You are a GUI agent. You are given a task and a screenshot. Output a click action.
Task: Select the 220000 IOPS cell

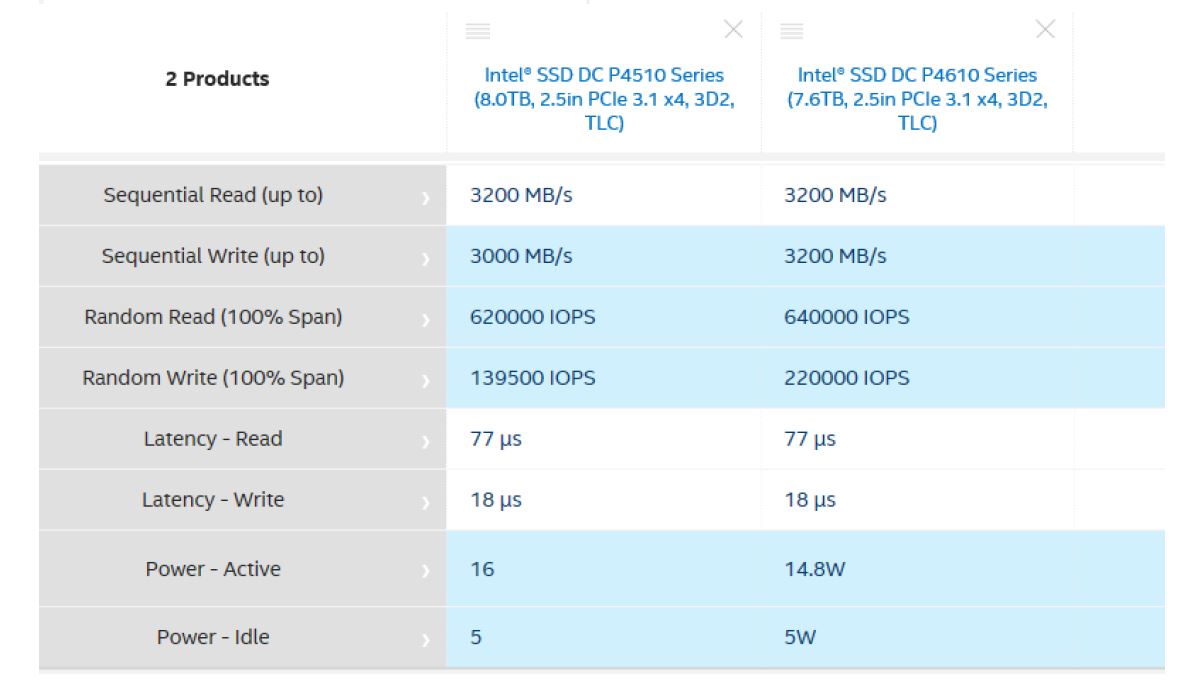pyautogui.click(x=847, y=378)
